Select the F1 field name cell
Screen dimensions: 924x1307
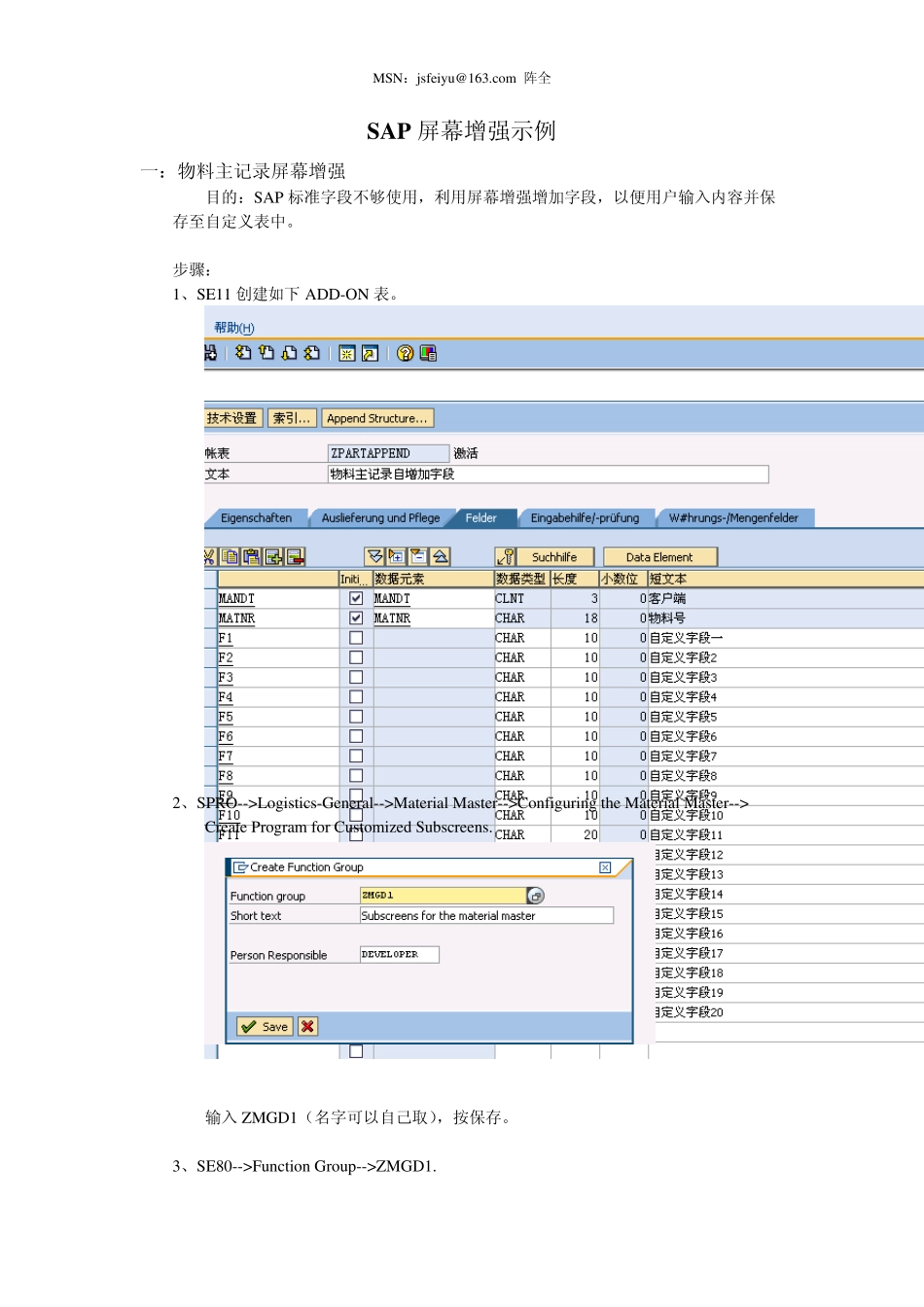coord(276,638)
